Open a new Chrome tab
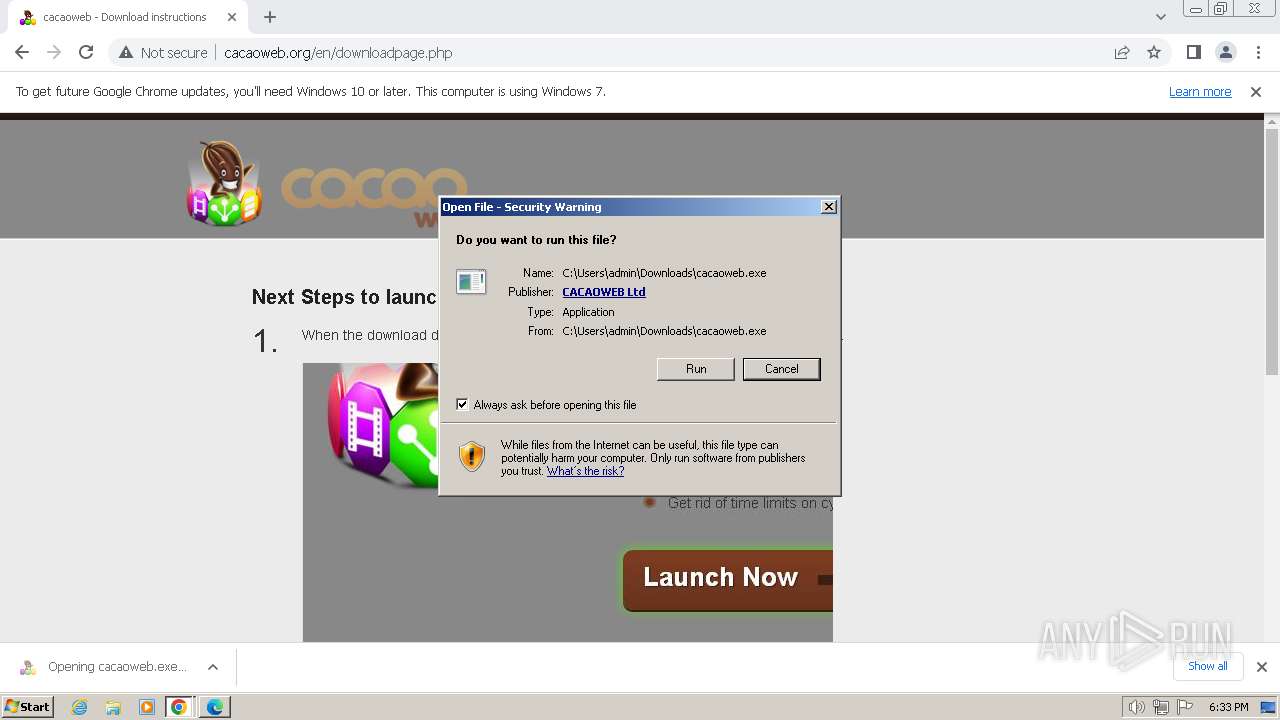This screenshot has width=1280, height=720. [270, 17]
